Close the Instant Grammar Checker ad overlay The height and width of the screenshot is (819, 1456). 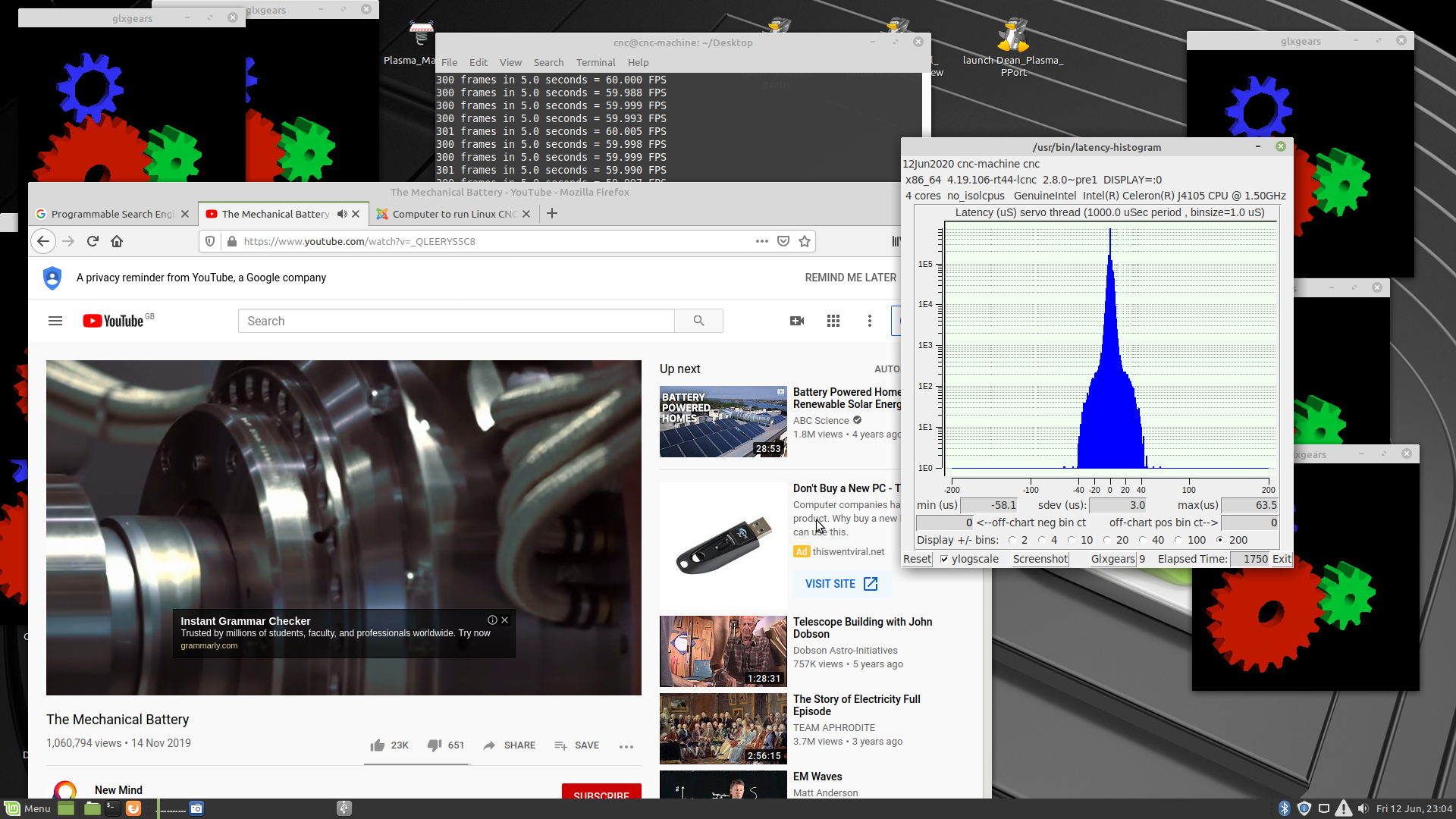[505, 620]
